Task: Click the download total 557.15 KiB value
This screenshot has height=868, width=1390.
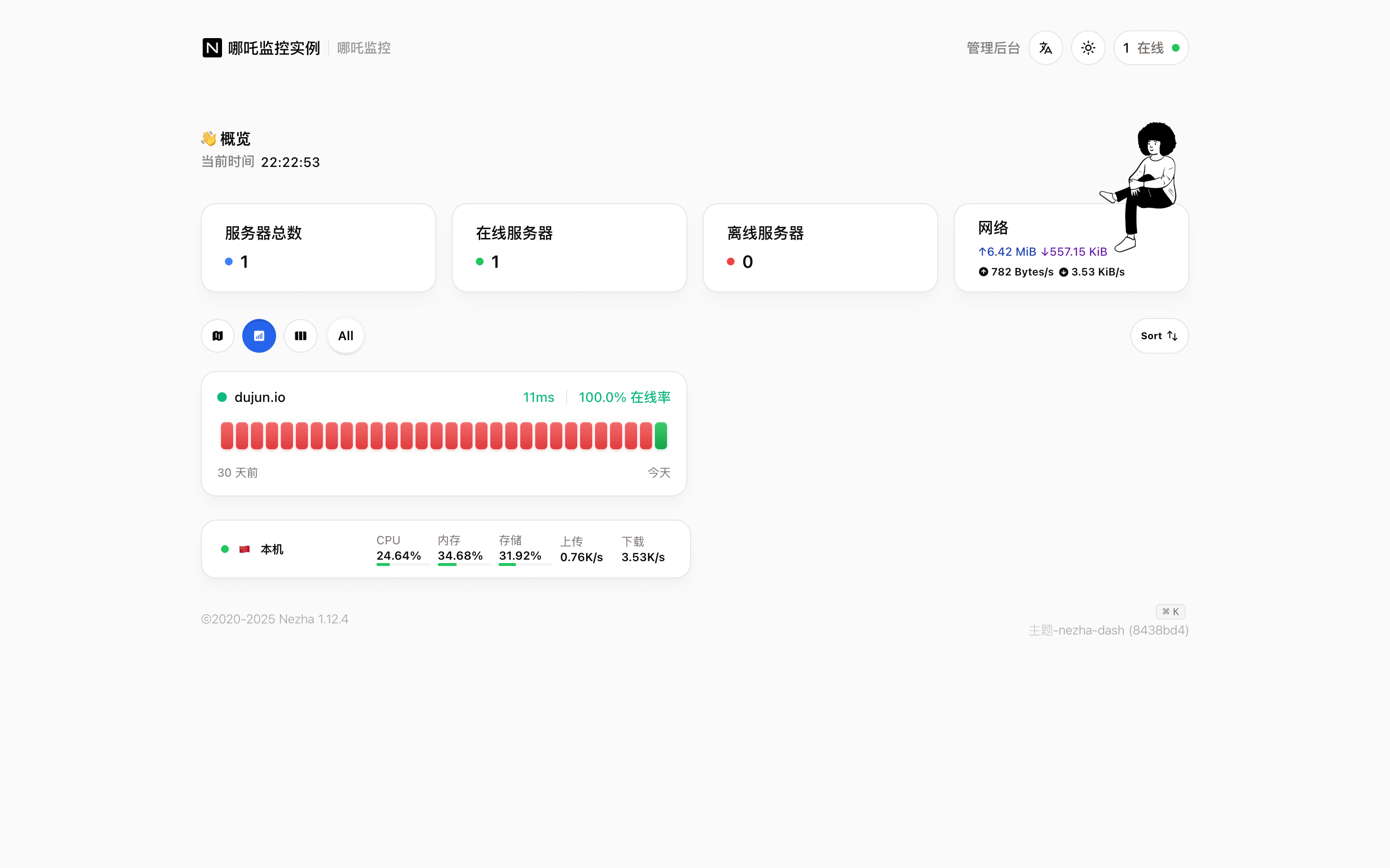Action: point(1074,251)
